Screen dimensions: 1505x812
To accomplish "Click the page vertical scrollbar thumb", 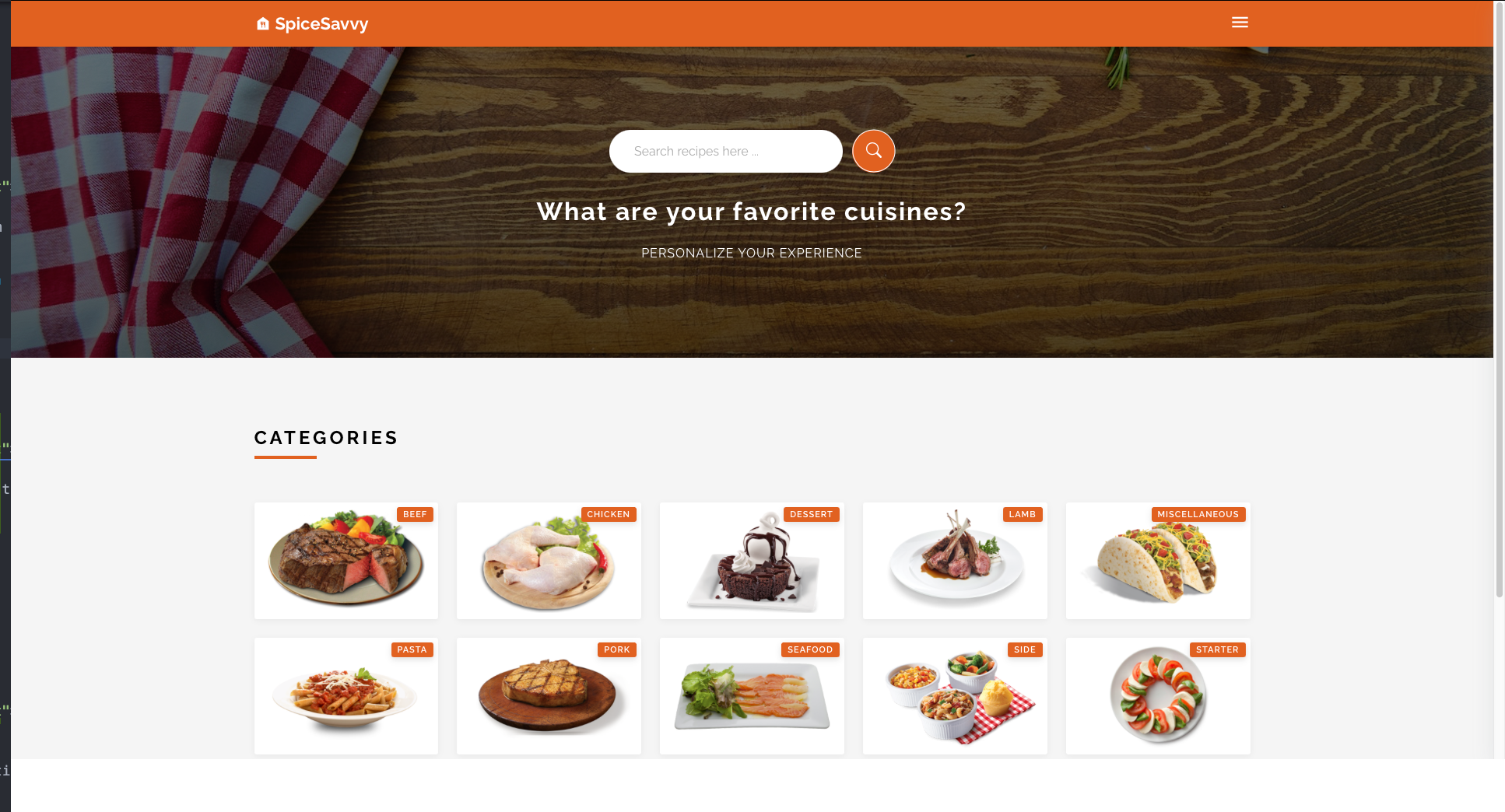I will pyautogui.click(x=1499, y=299).
